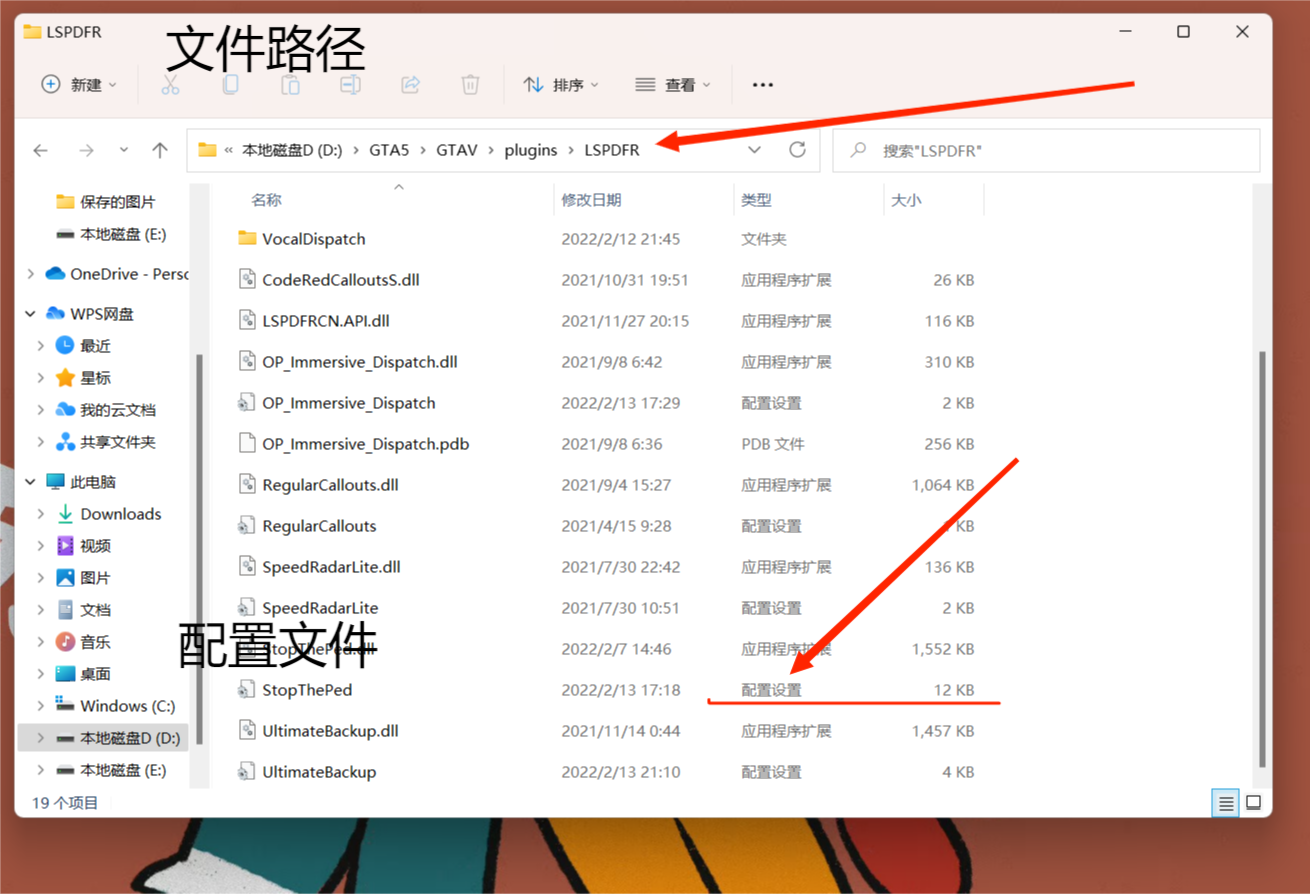The image size is (1311, 894).
Task: Open the 新建 New dropdown
Action: point(79,85)
